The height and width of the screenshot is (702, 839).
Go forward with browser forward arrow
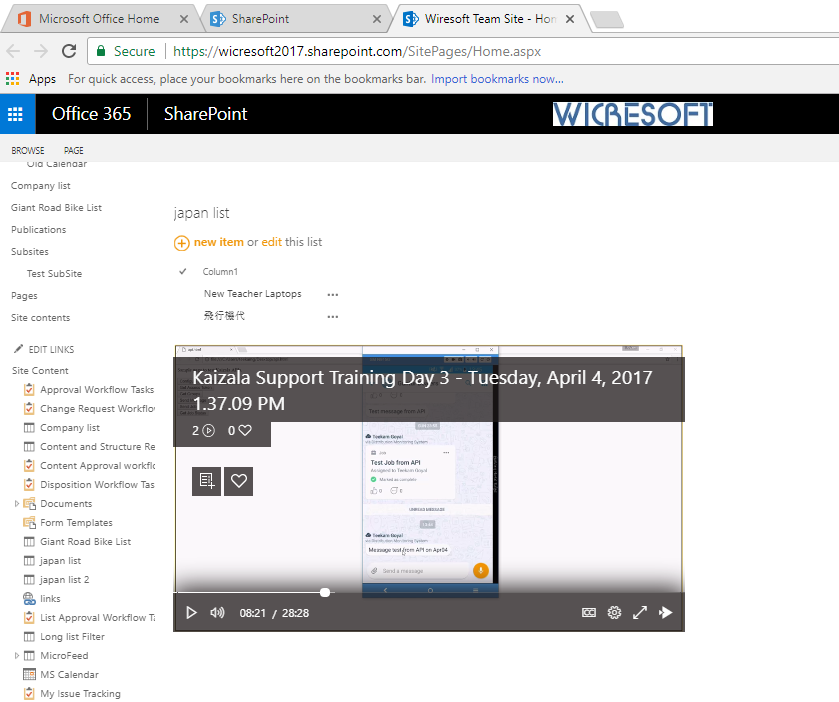click(41, 51)
